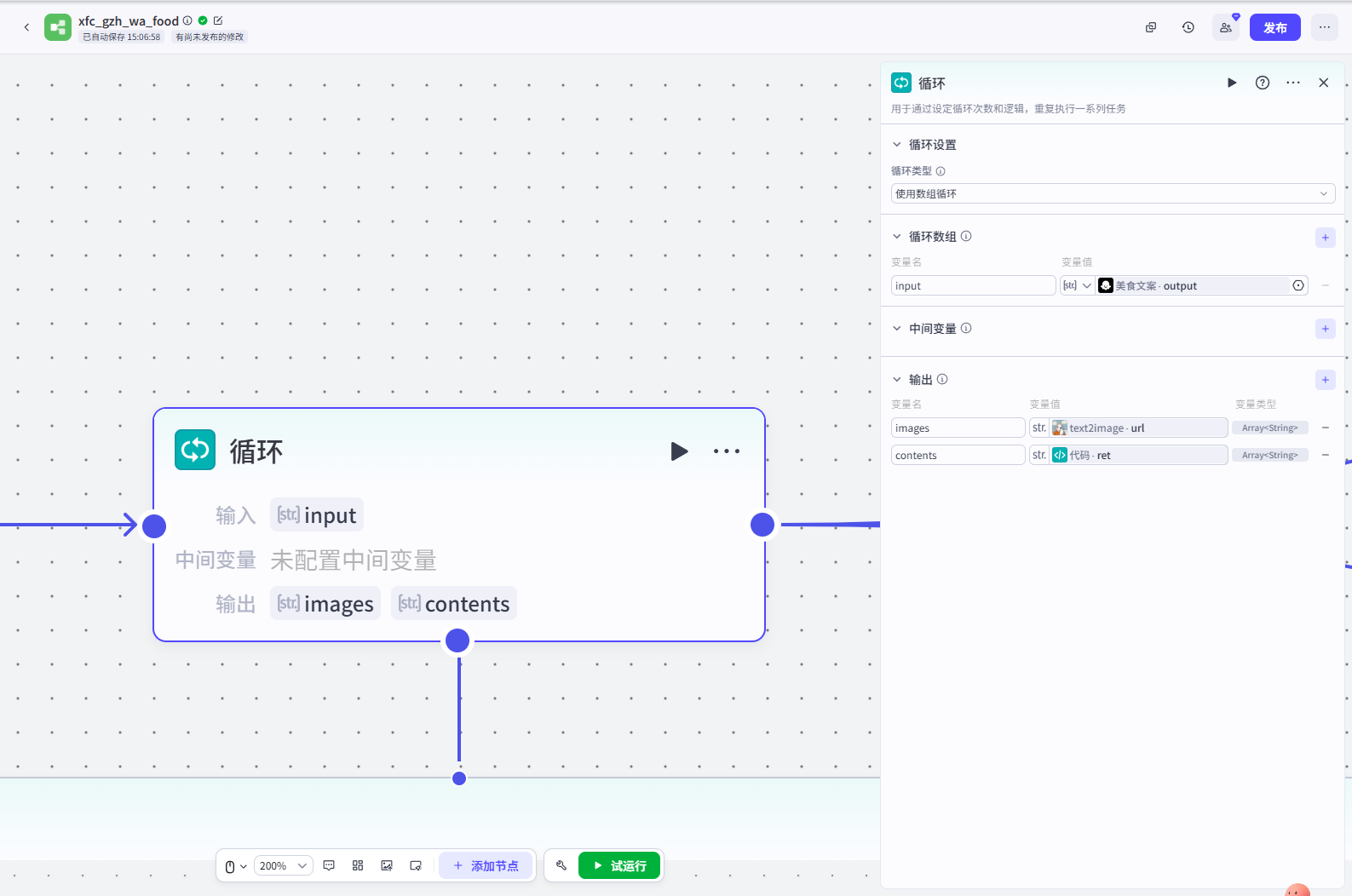Open the 使用数组循环 loop type dropdown
1352x896 pixels.
point(1113,193)
